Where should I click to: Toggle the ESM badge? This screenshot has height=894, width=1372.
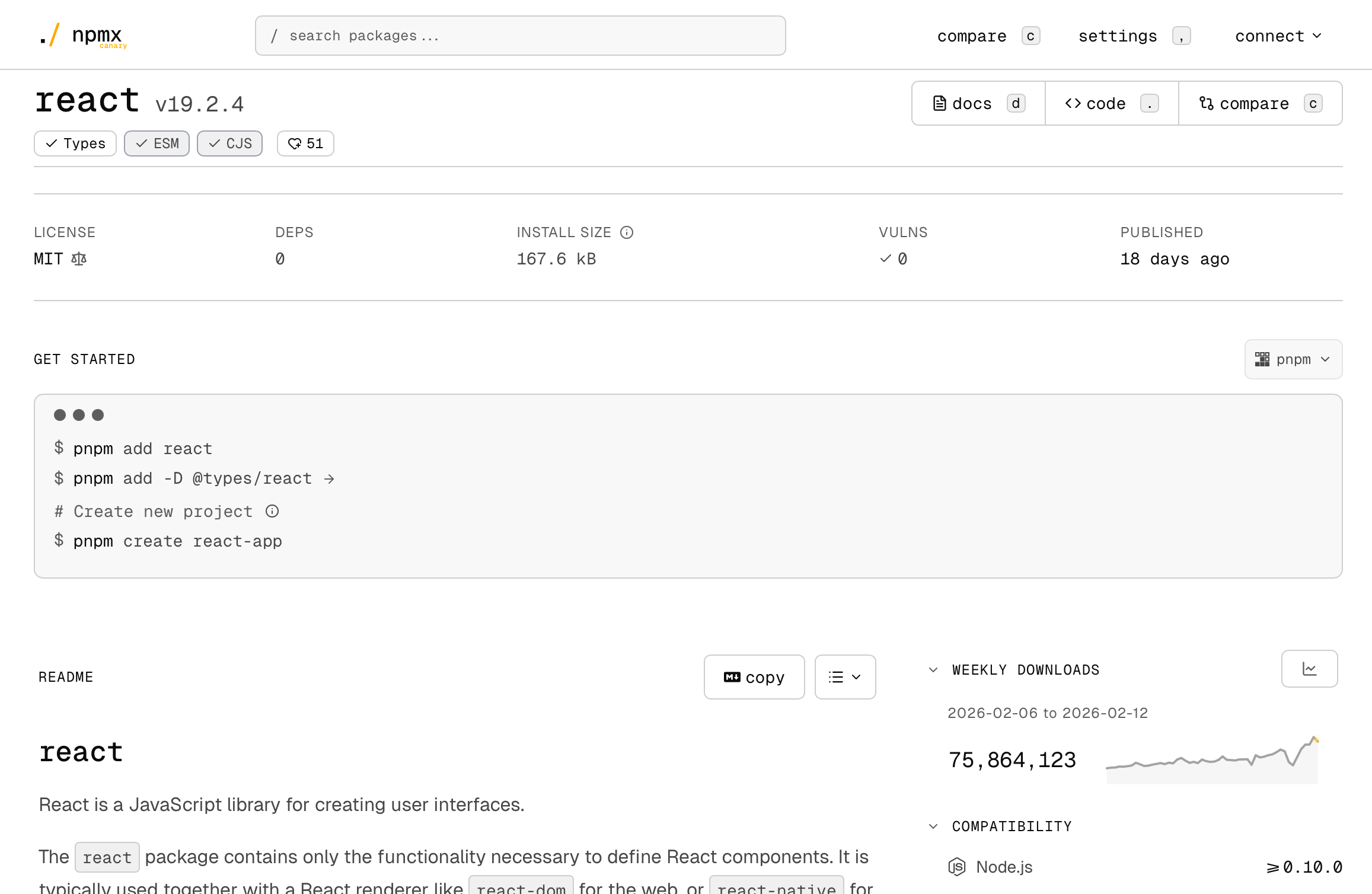tap(157, 143)
